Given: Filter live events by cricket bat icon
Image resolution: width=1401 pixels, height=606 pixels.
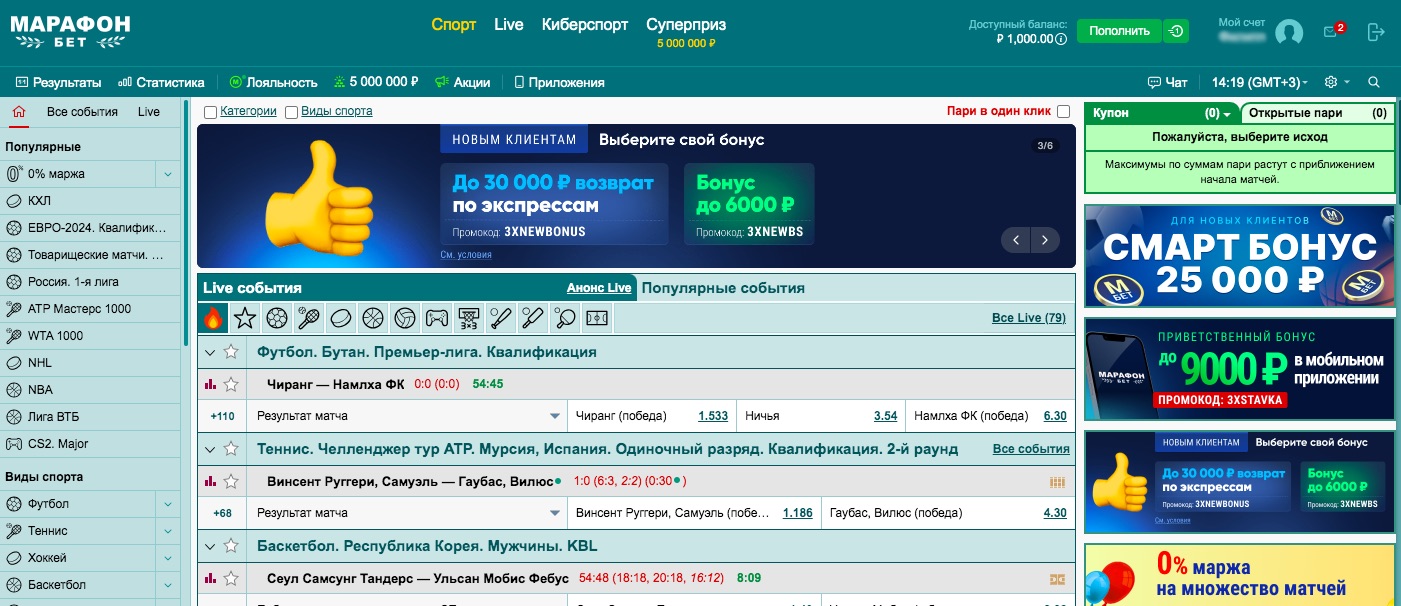Looking at the screenshot, I should (533, 318).
